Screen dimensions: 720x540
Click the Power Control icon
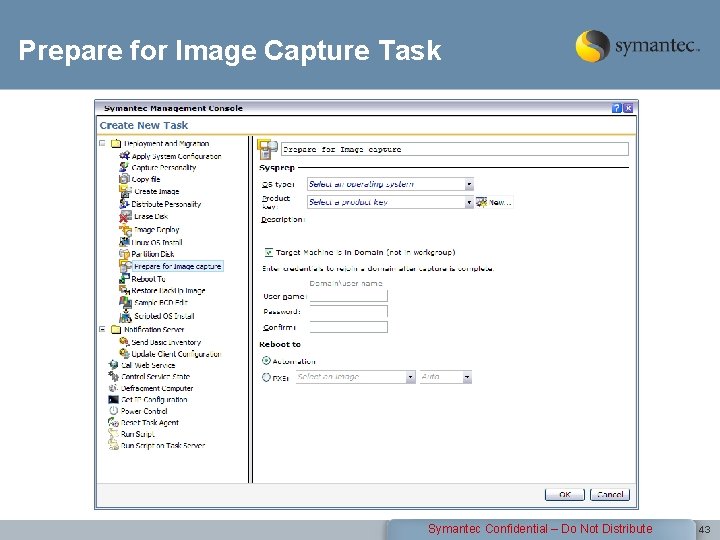coord(113,411)
